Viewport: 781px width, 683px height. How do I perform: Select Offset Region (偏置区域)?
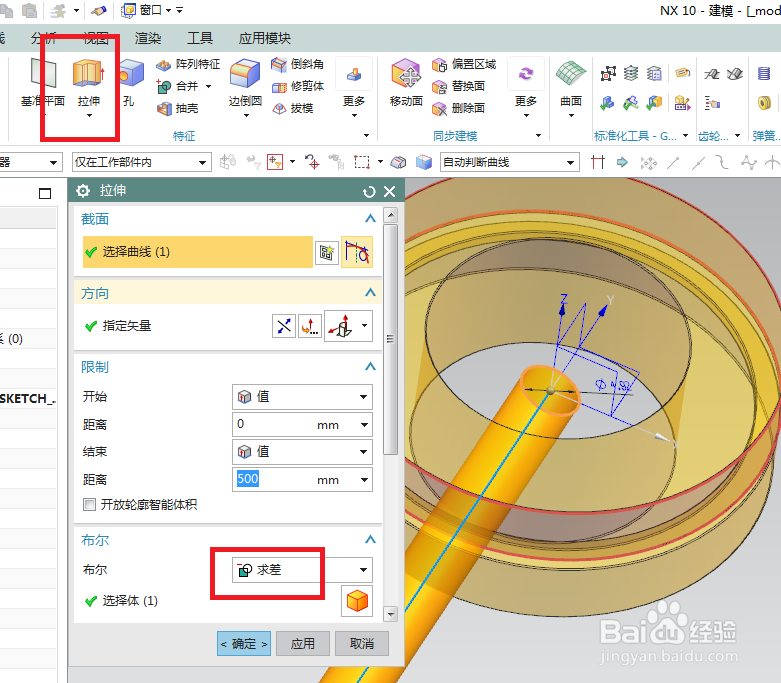464,64
